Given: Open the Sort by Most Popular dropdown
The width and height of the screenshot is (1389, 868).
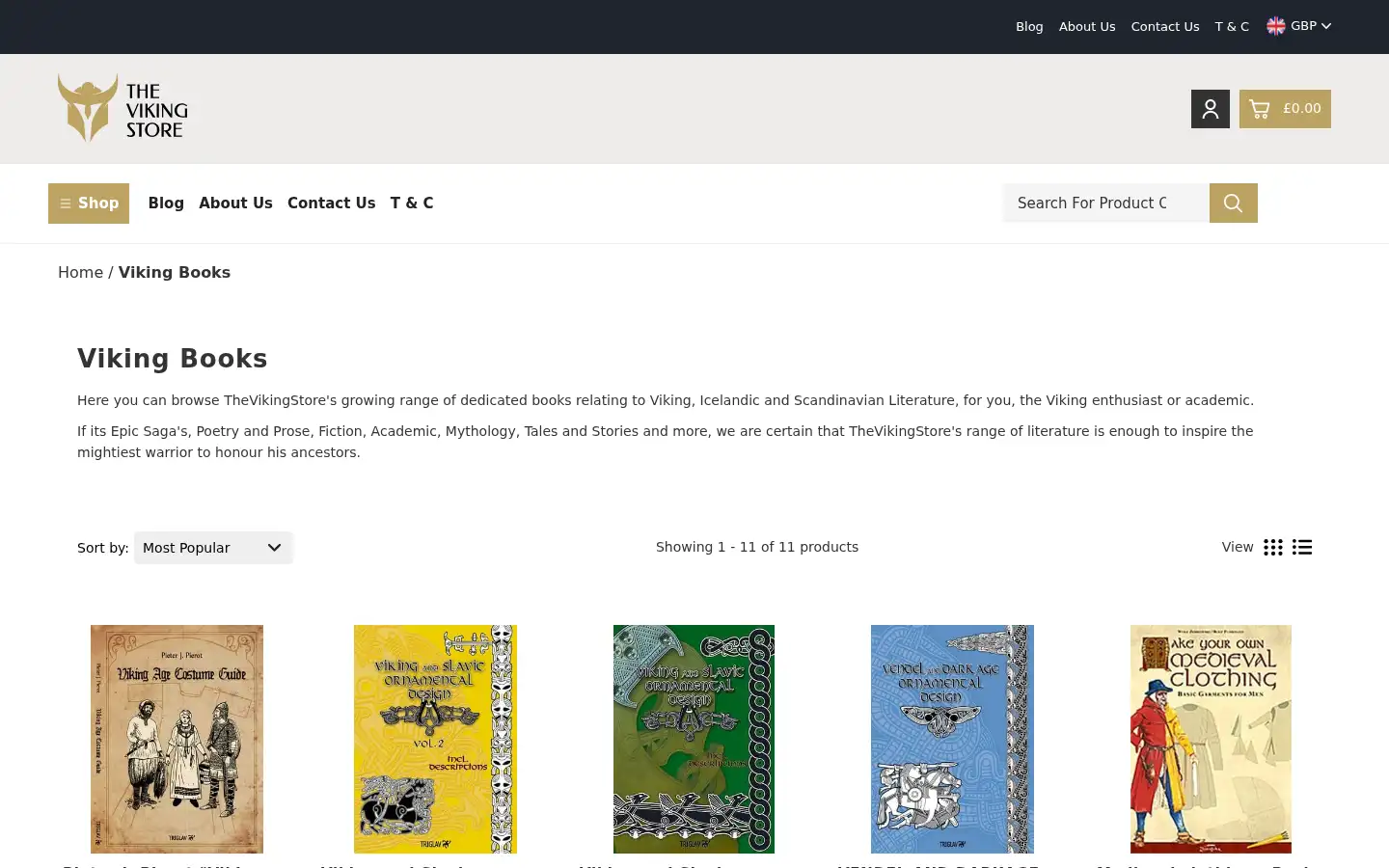Looking at the screenshot, I should (x=213, y=548).
